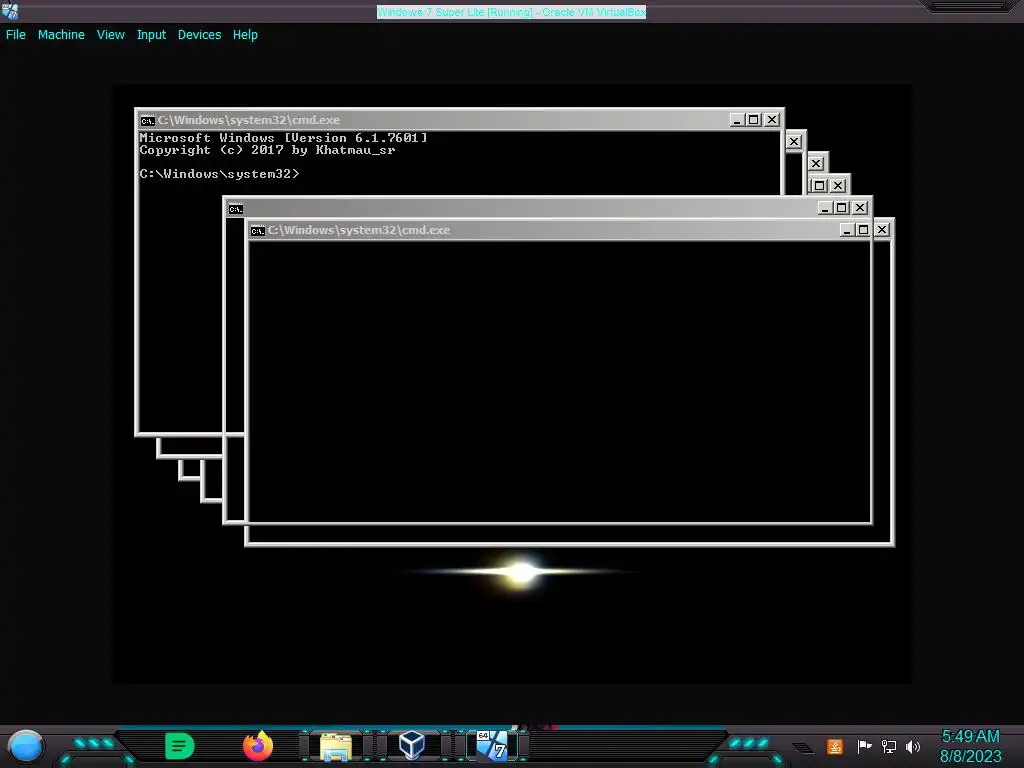
Task: Open the File menu in VirtualBox
Action: click(16, 35)
